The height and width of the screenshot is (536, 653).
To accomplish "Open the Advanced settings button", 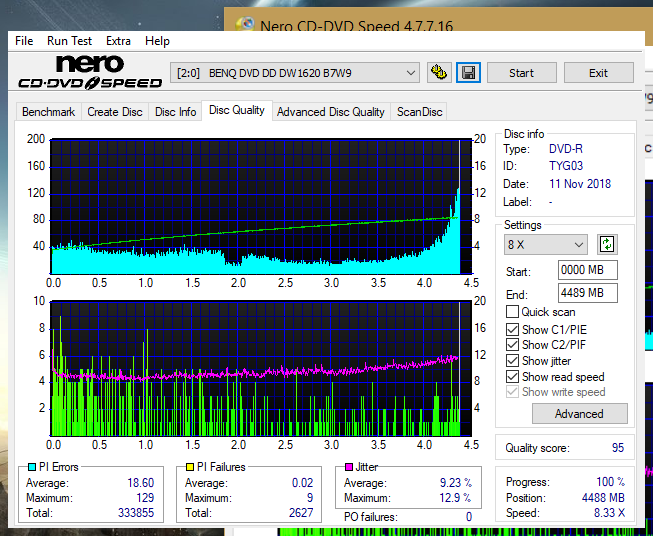I will (x=579, y=414).
